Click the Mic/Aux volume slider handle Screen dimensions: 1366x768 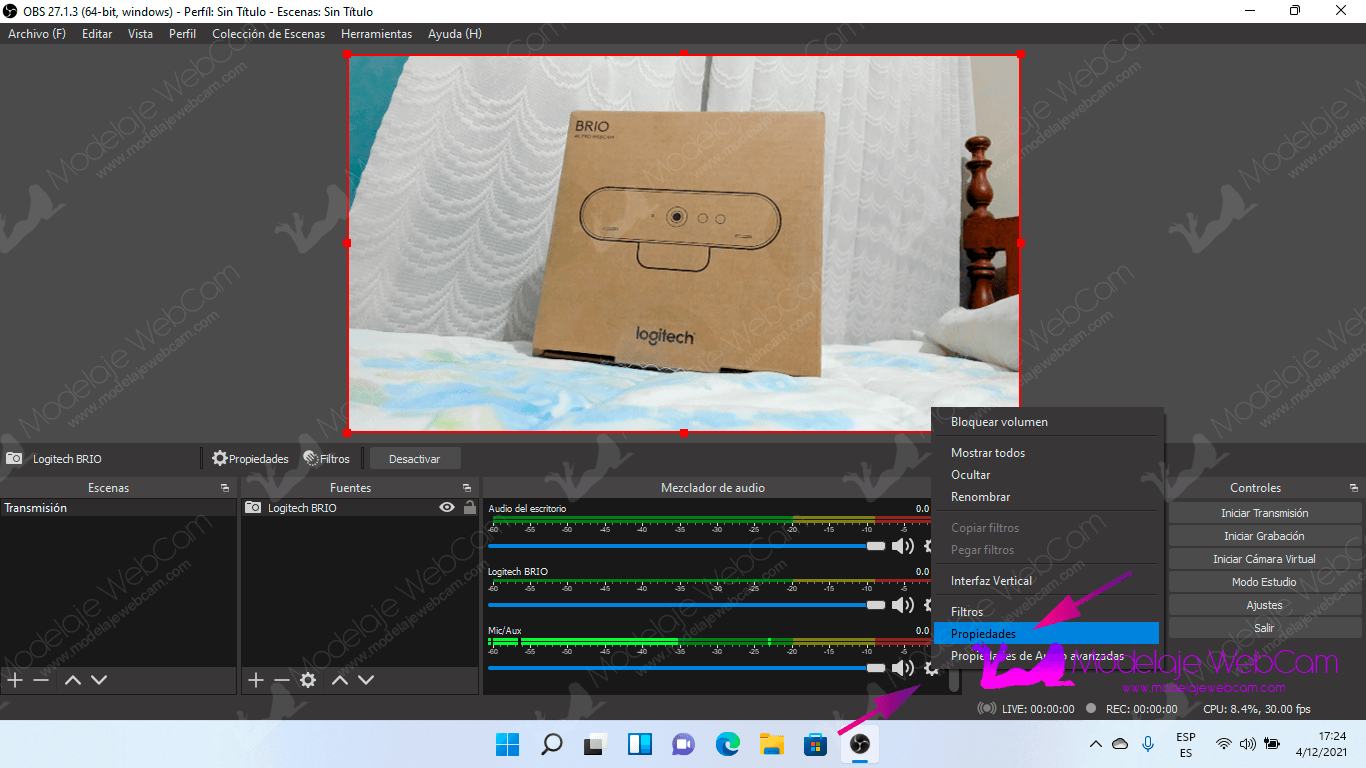point(876,667)
